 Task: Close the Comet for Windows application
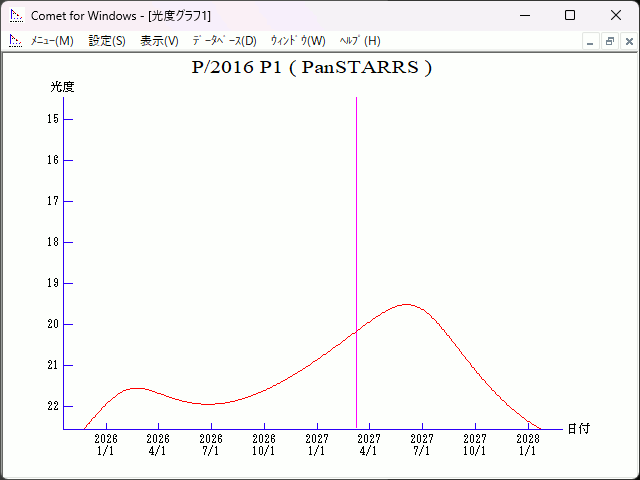pos(616,16)
